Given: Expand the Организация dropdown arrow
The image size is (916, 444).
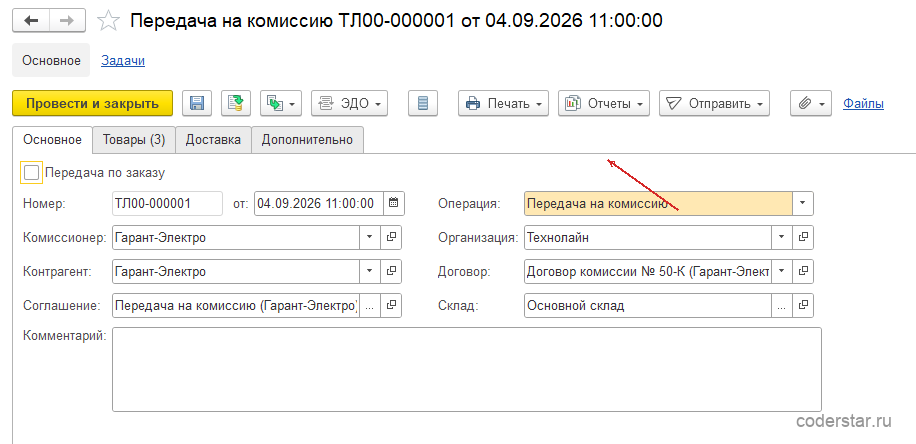Looking at the screenshot, I should point(782,237).
